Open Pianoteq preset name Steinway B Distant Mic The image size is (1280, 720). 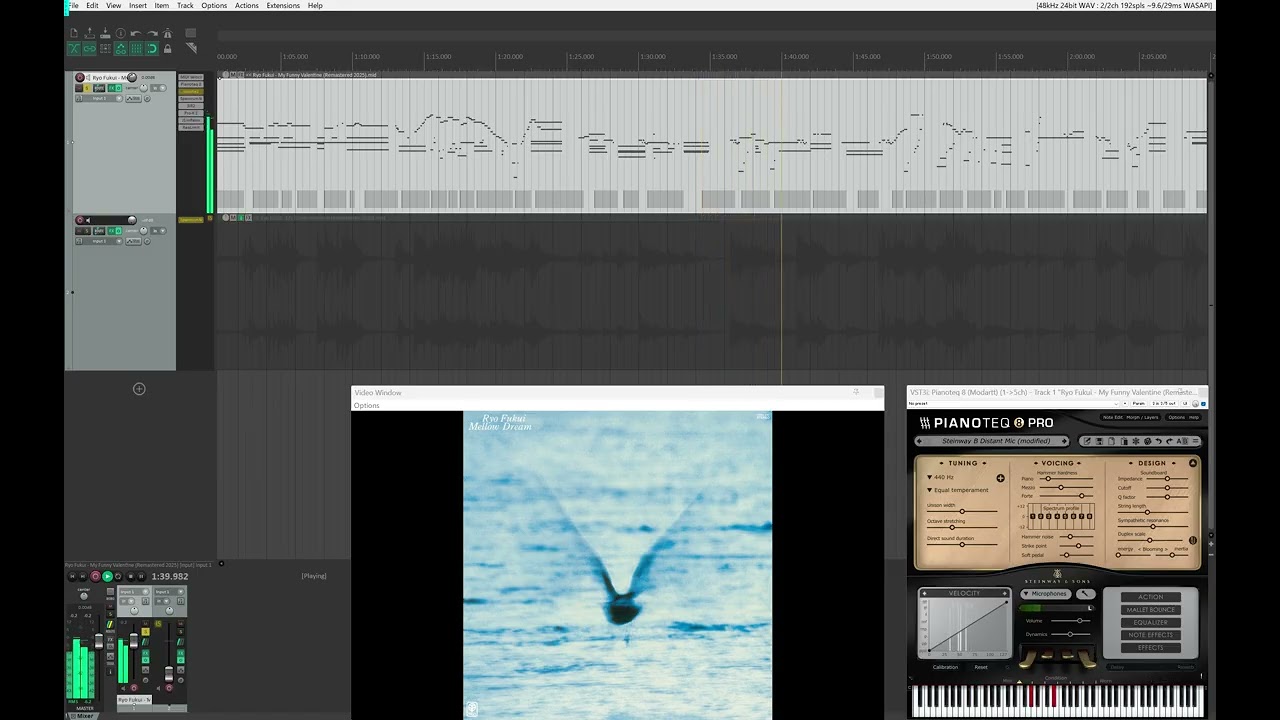coord(996,441)
